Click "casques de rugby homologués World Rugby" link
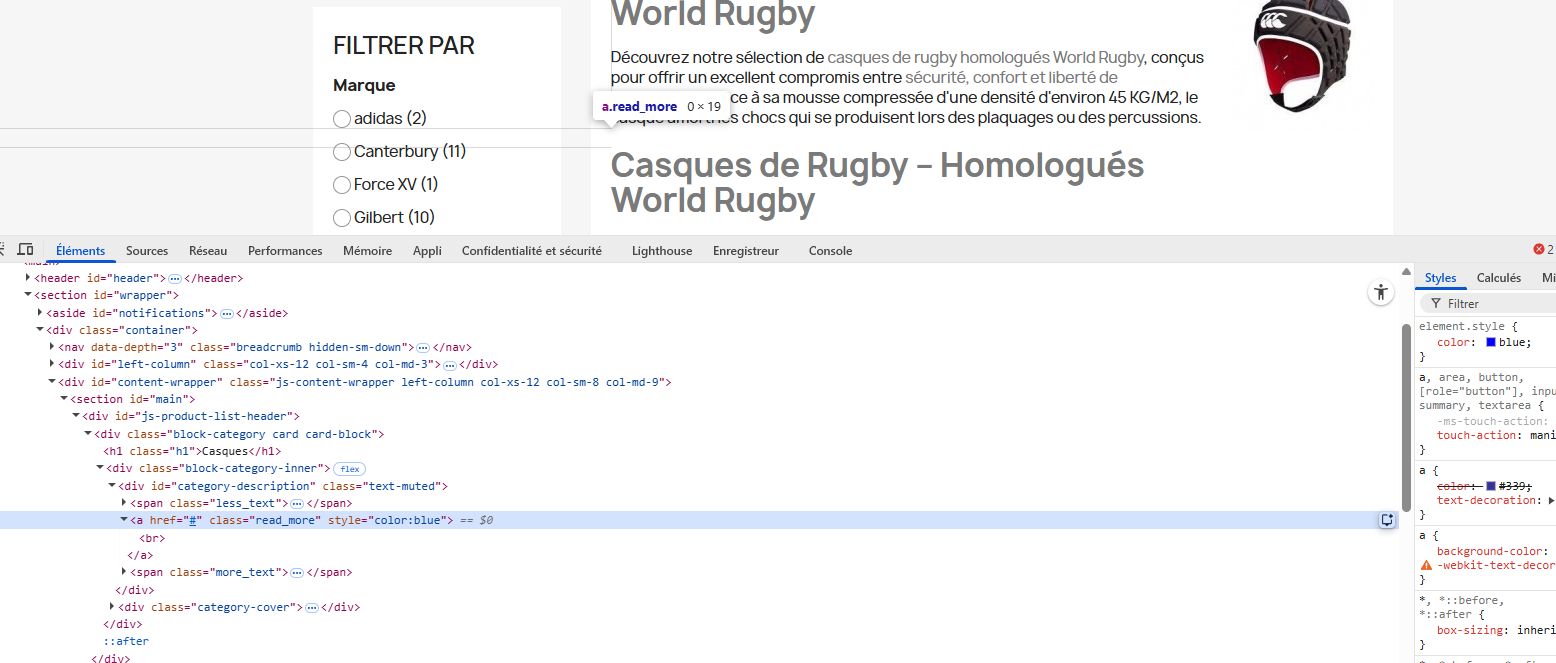 (x=986, y=57)
